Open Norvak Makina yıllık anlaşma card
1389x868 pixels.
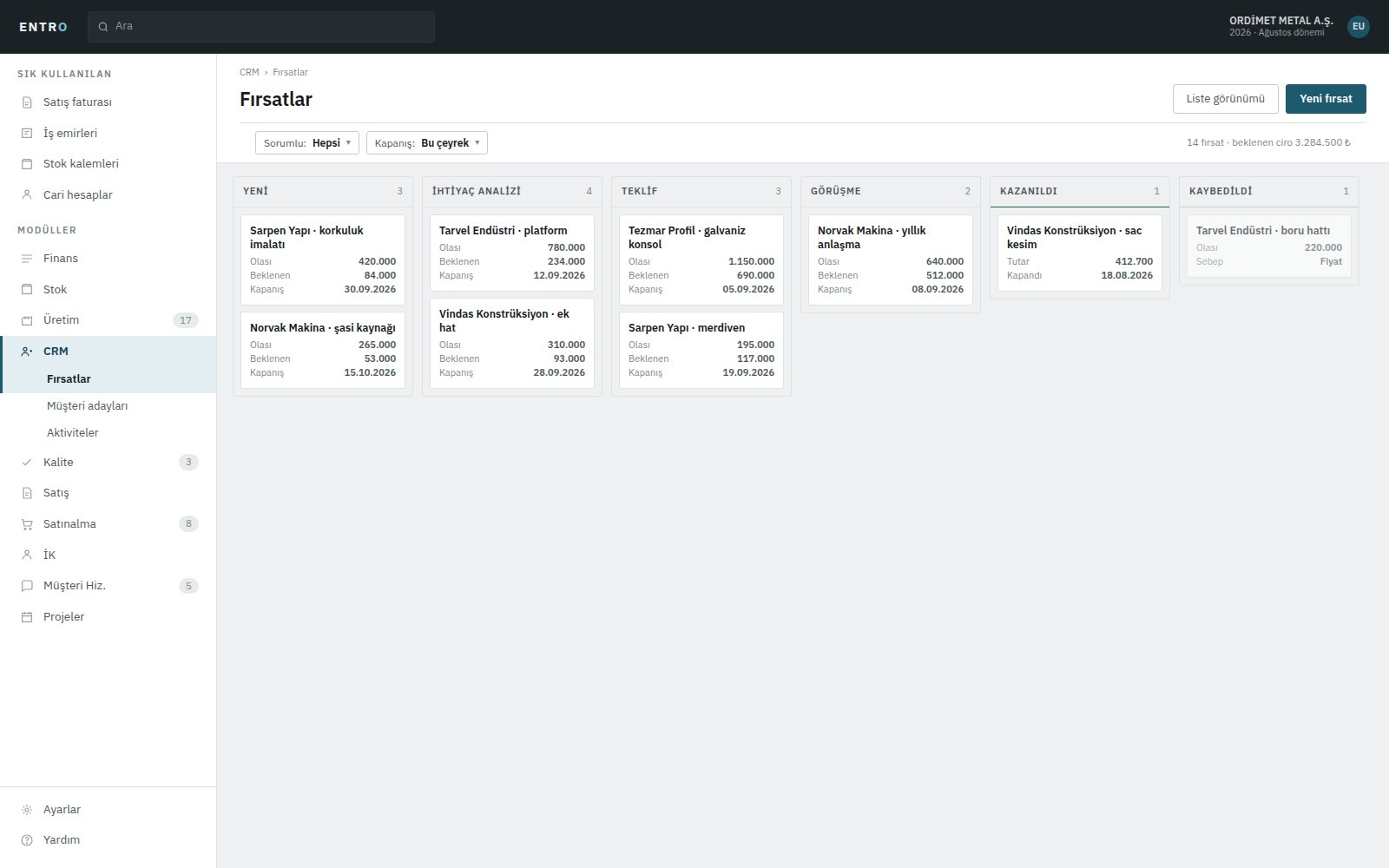891,260
